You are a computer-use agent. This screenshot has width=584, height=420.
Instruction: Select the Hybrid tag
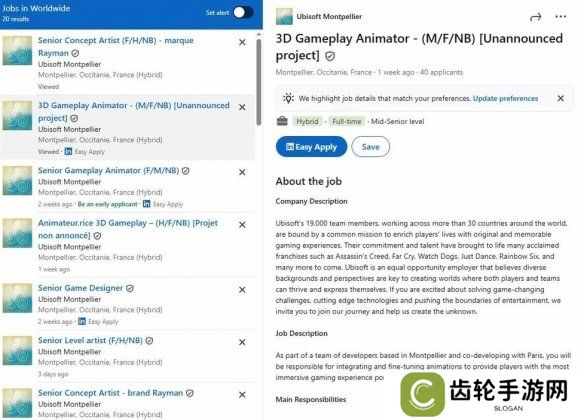[307, 121]
